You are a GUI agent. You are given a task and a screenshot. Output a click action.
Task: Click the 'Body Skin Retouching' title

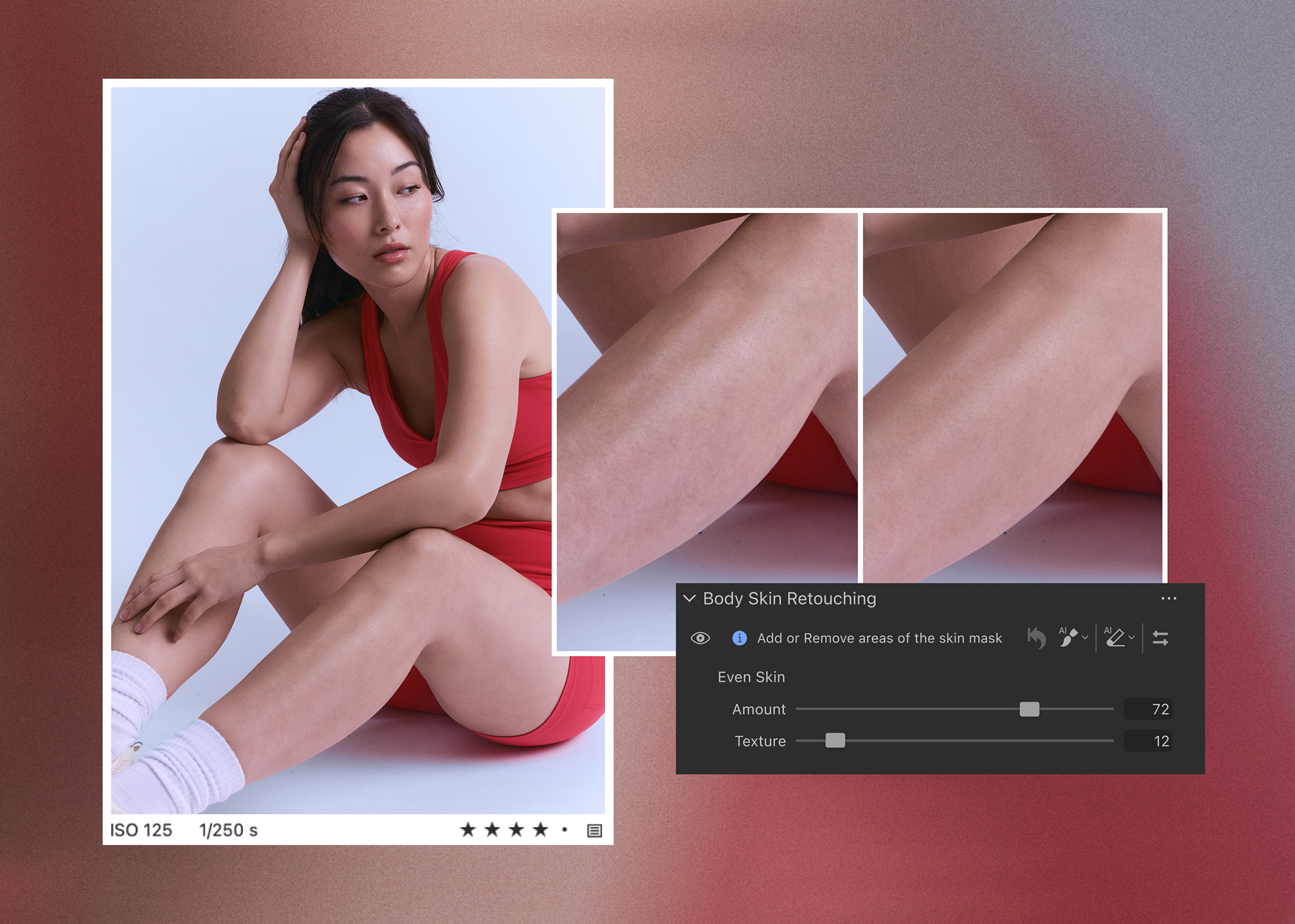[x=790, y=598]
